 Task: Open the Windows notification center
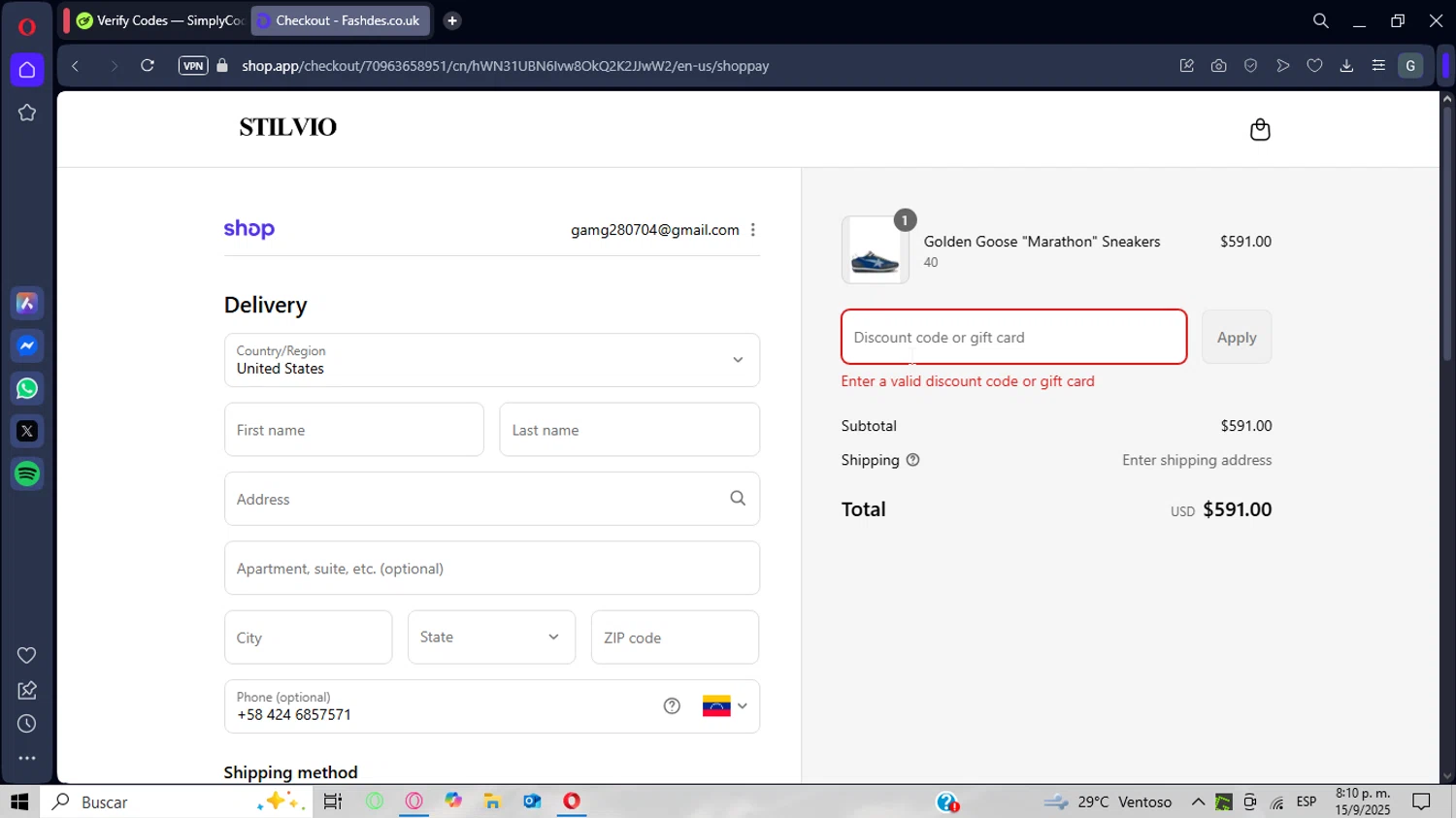tap(1421, 802)
